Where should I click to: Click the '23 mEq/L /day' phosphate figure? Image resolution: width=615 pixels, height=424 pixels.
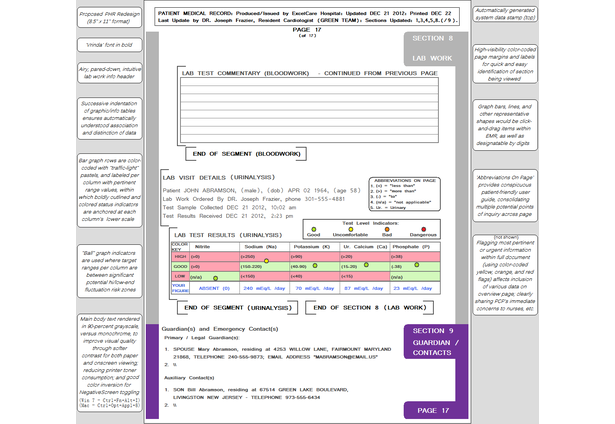click(412, 288)
